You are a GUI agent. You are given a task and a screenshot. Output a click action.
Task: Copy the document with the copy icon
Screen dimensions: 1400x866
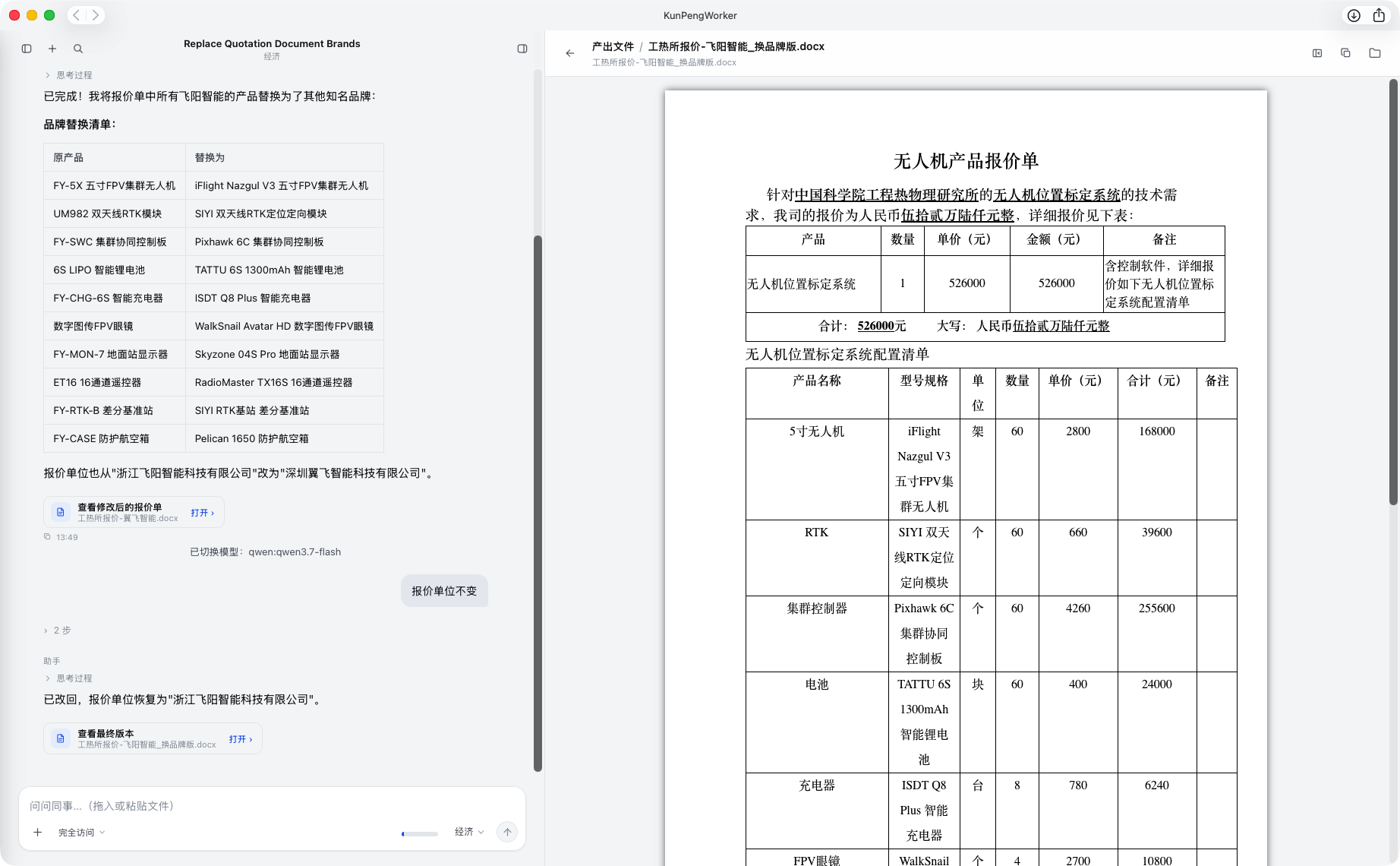tap(1346, 53)
